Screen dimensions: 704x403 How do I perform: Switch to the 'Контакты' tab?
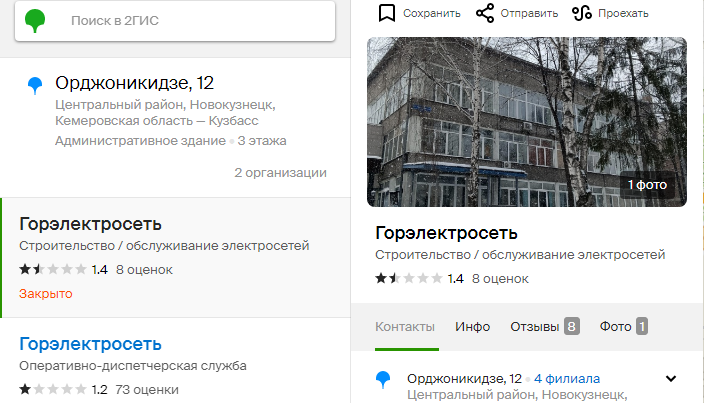tap(405, 327)
